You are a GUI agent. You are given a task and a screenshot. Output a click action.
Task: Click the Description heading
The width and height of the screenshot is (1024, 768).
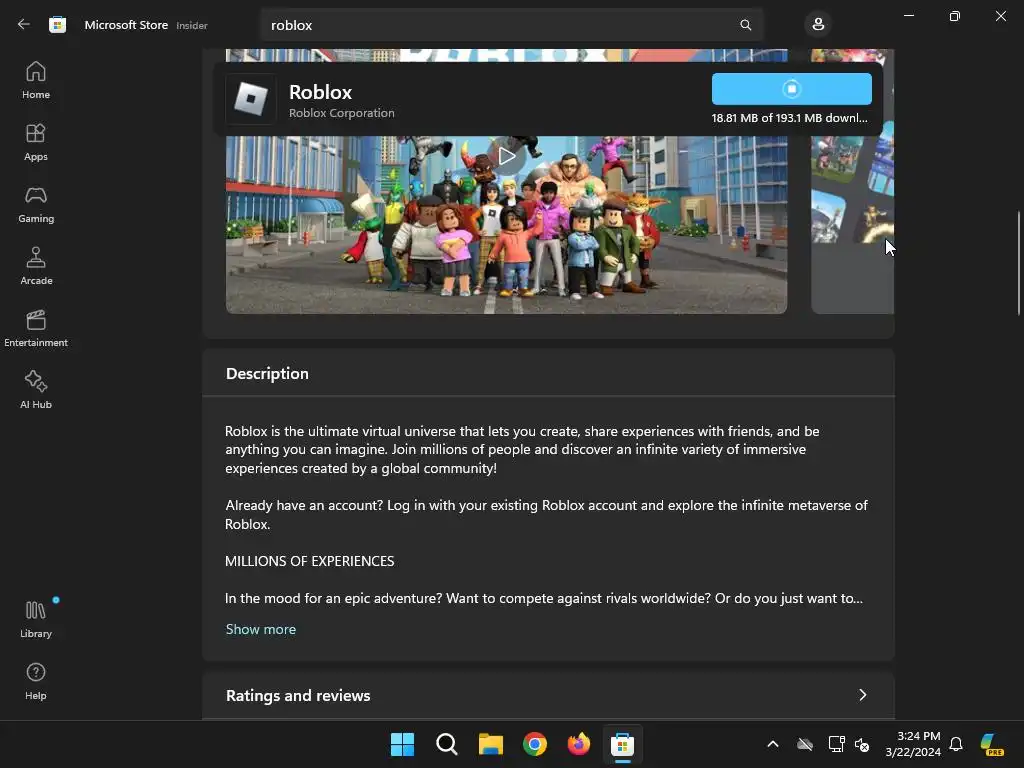pyautogui.click(x=267, y=374)
